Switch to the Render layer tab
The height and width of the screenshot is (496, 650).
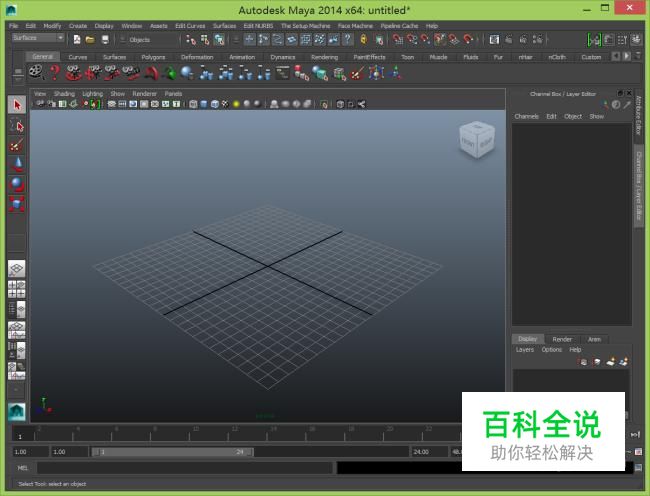click(562, 339)
